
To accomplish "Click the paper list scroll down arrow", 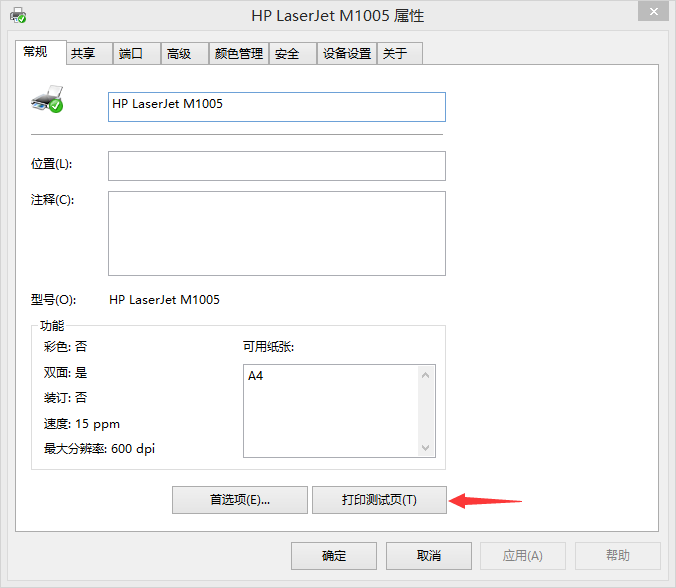I will 427,448.
